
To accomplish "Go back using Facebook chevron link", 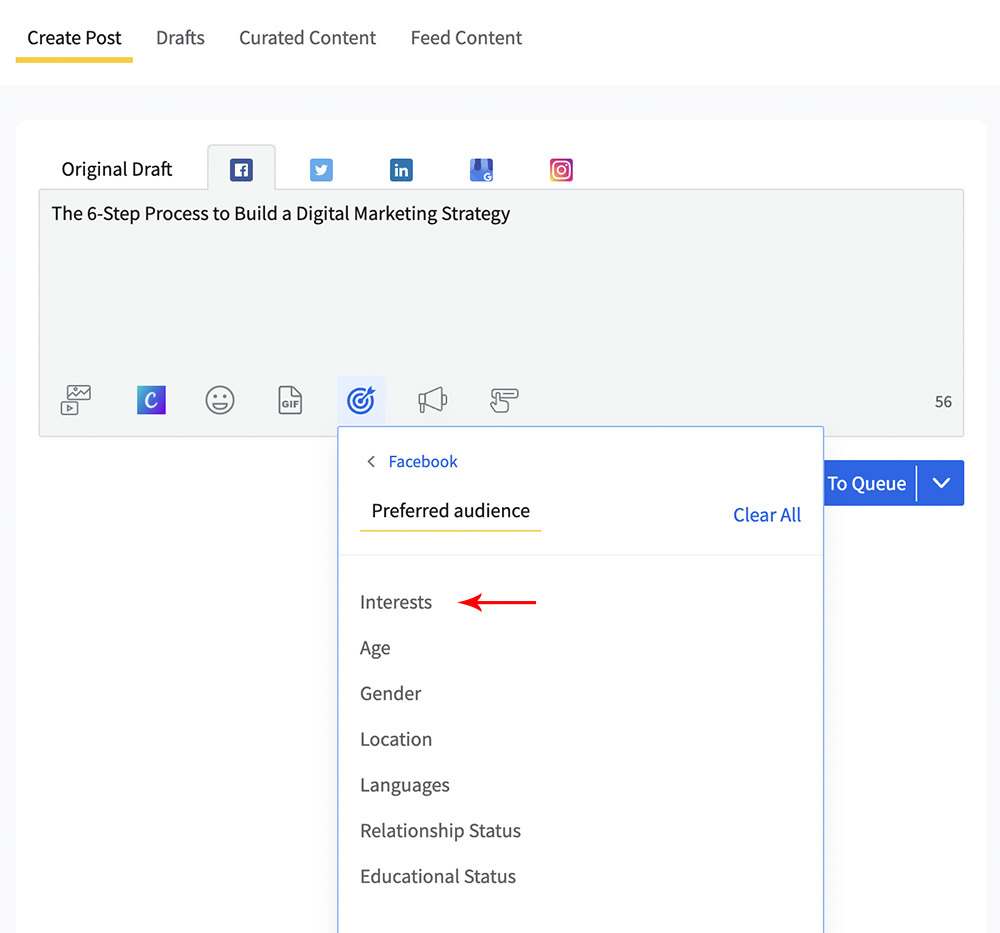I will point(412,461).
